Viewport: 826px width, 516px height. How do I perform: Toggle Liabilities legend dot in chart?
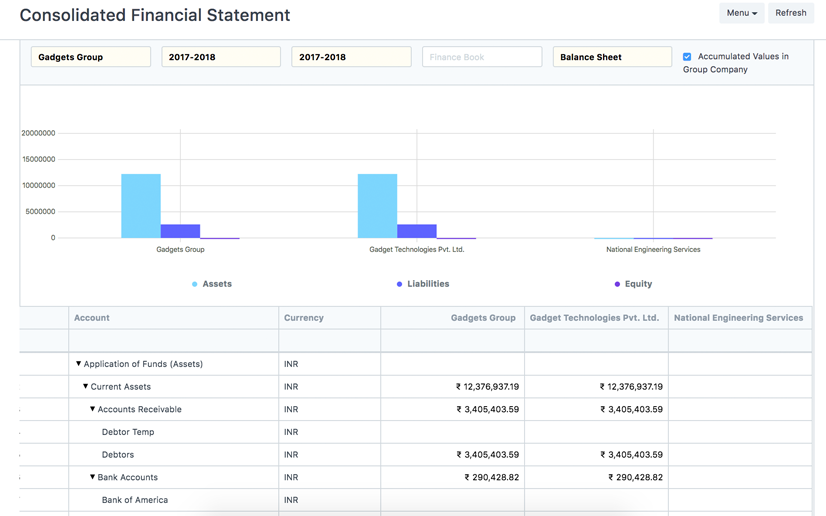click(x=400, y=284)
